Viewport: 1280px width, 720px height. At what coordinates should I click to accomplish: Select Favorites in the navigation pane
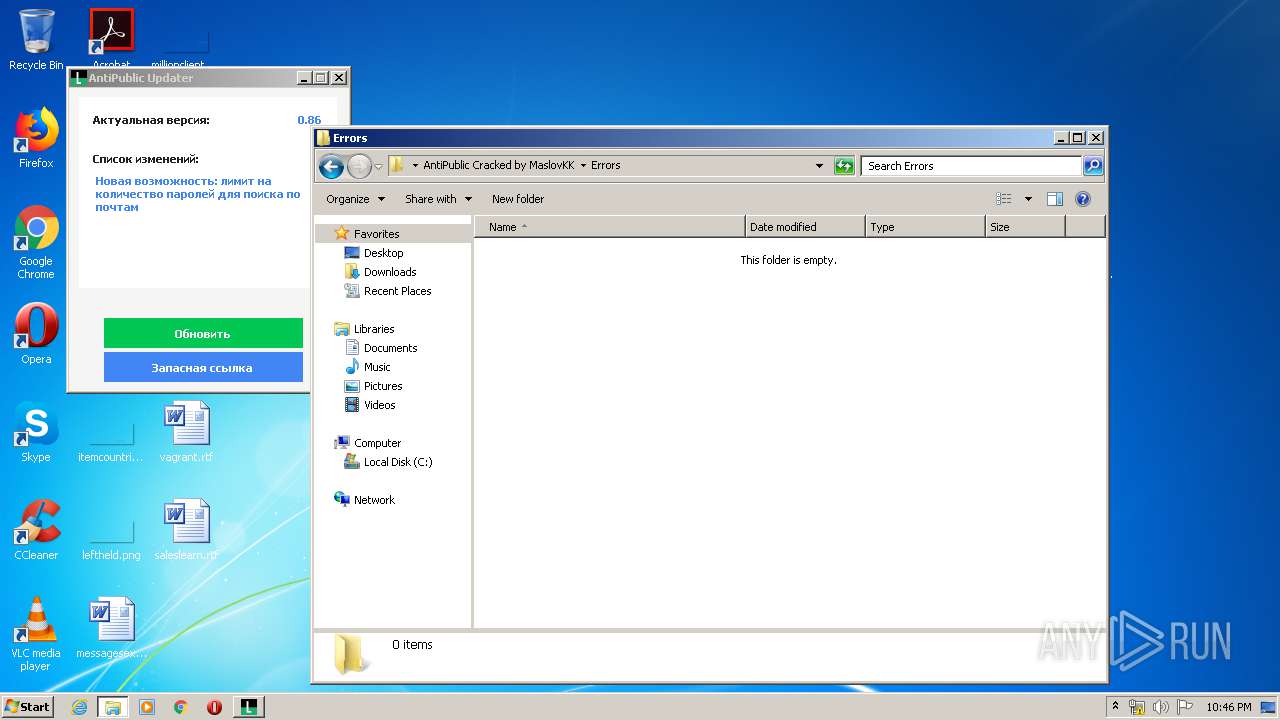point(376,234)
